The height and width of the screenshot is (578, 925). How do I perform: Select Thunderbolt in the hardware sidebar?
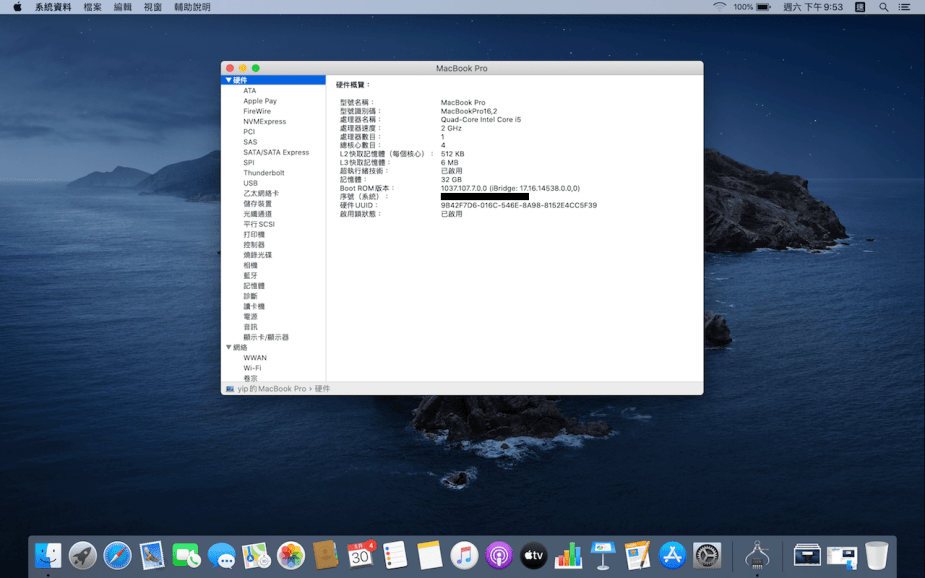(x=263, y=173)
